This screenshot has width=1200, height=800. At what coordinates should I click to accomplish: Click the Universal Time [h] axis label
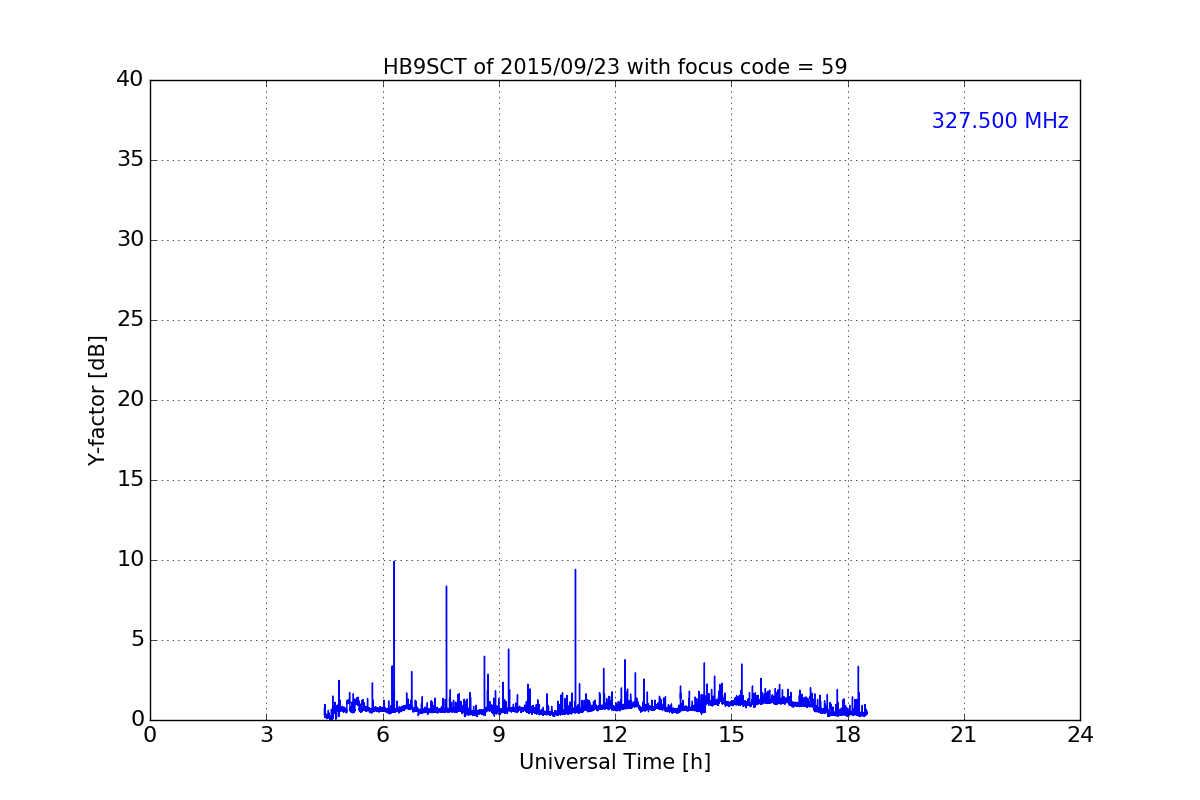(615, 762)
